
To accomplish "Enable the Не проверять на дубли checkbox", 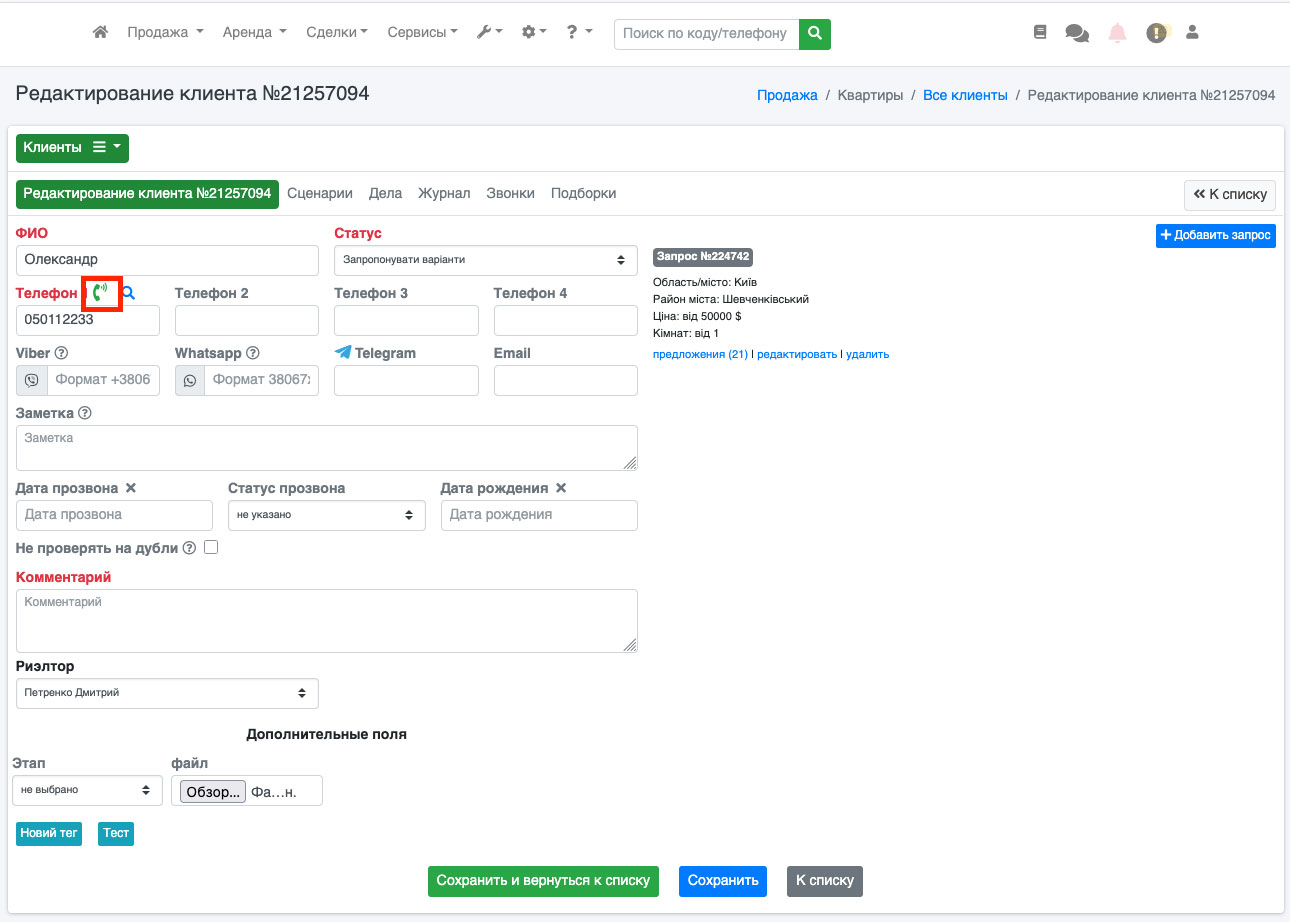I will point(211,548).
